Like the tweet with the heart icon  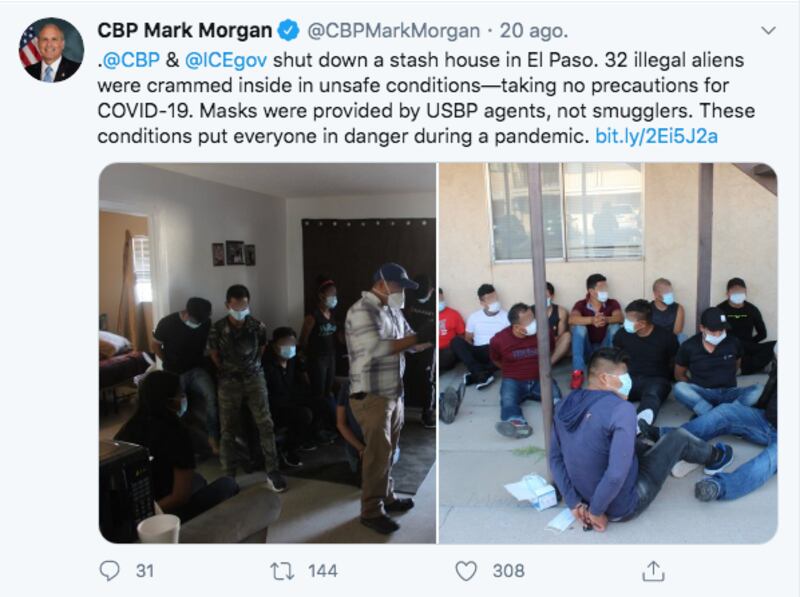point(466,571)
